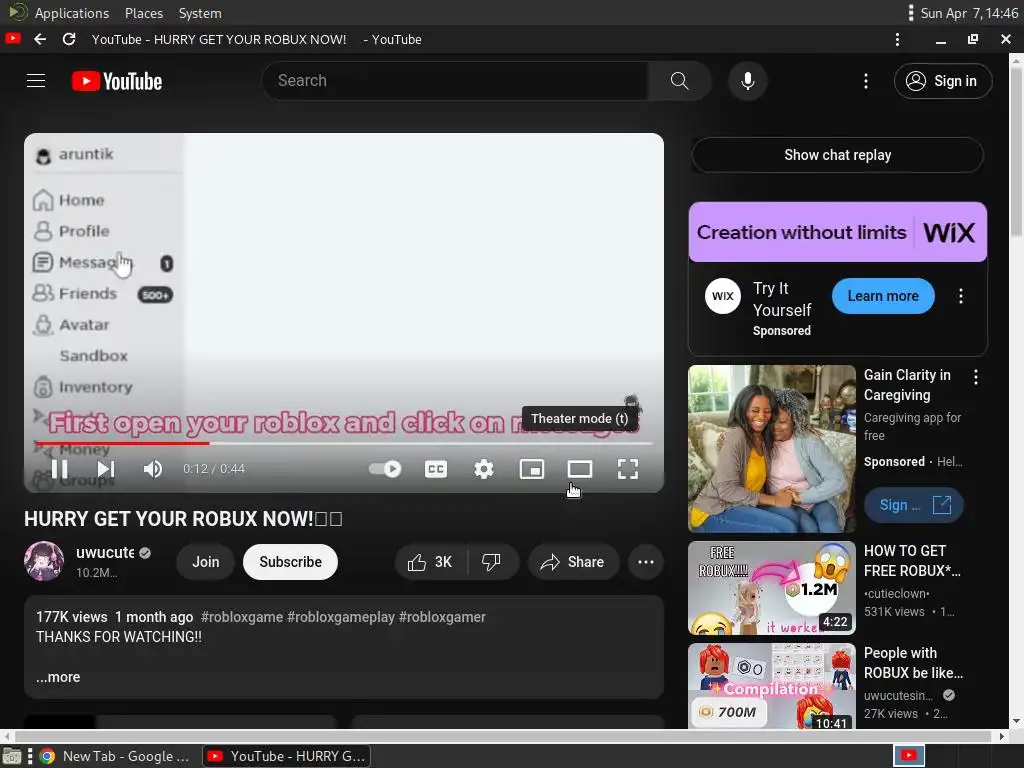Open the player settings gear
Viewport: 1024px width, 768px height.
click(x=484, y=469)
